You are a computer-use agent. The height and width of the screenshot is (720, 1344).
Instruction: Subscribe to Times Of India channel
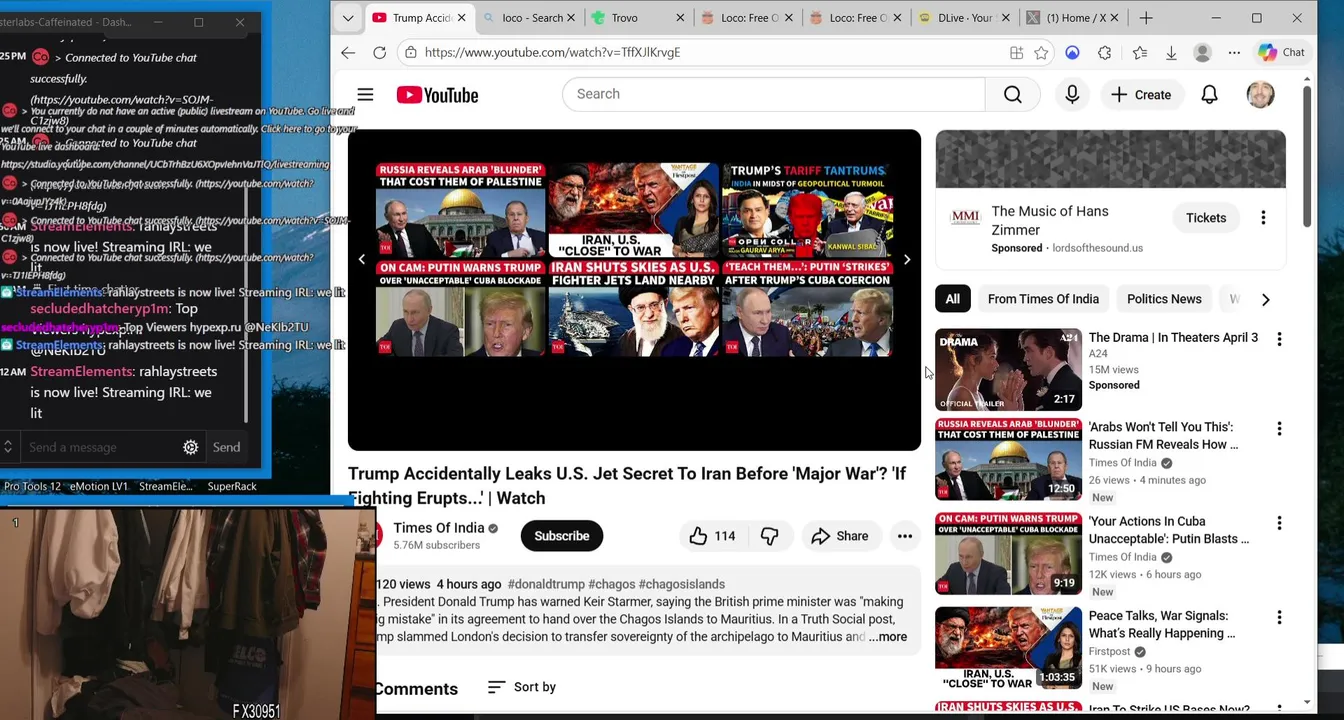point(561,536)
